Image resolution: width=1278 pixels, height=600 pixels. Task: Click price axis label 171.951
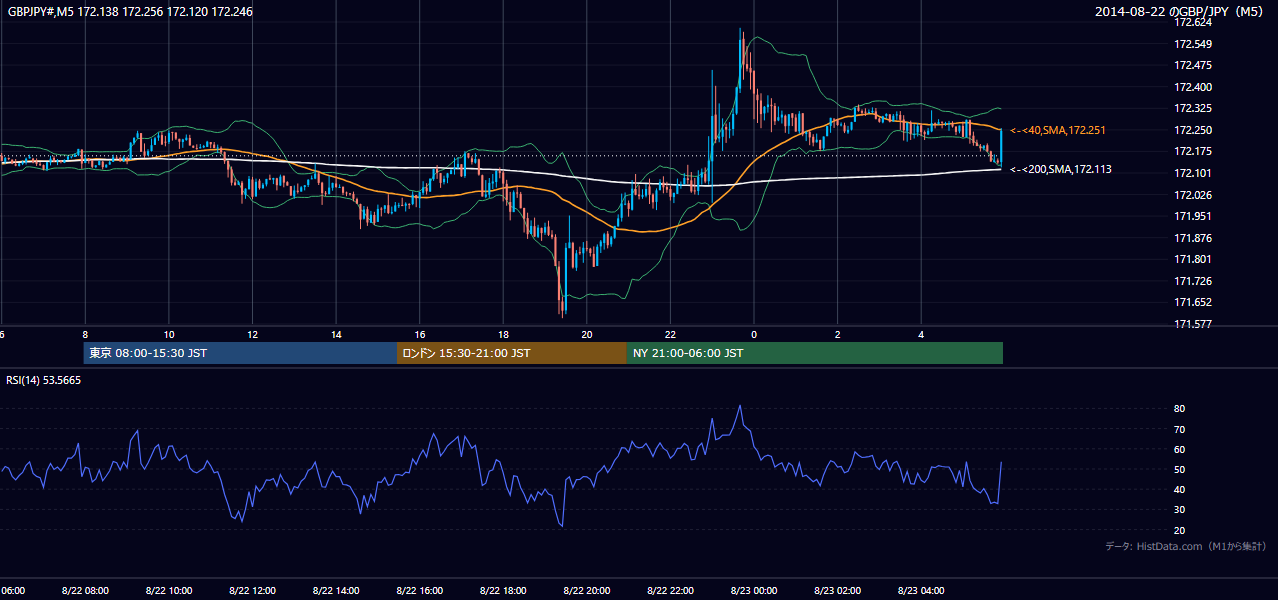click(1194, 216)
